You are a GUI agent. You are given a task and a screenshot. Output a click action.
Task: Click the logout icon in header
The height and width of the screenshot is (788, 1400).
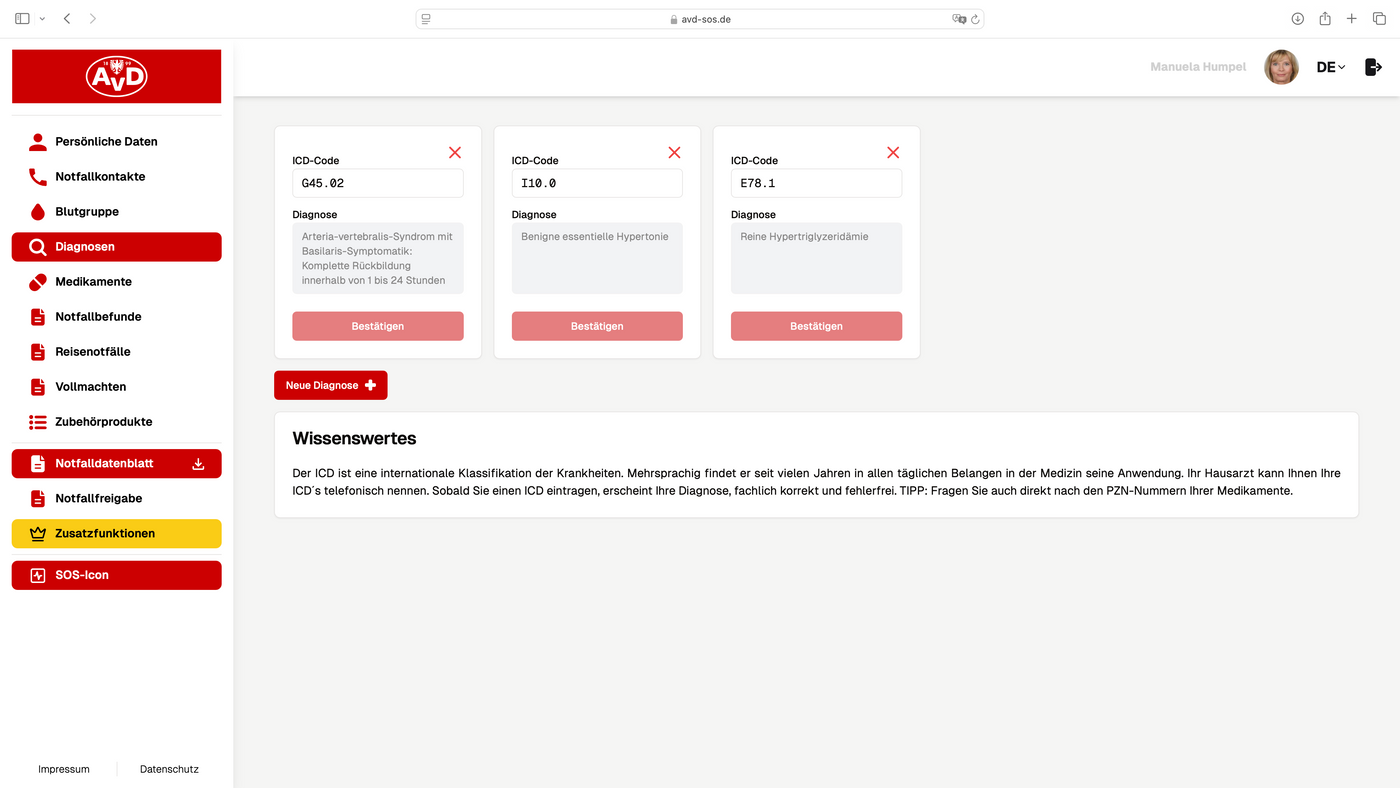click(x=1373, y=67)
